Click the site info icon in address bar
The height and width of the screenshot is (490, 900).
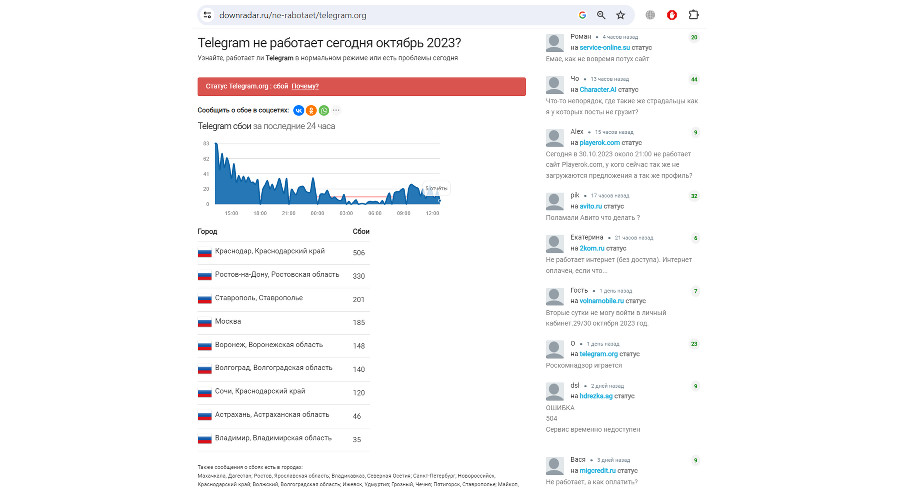(206, 15)
